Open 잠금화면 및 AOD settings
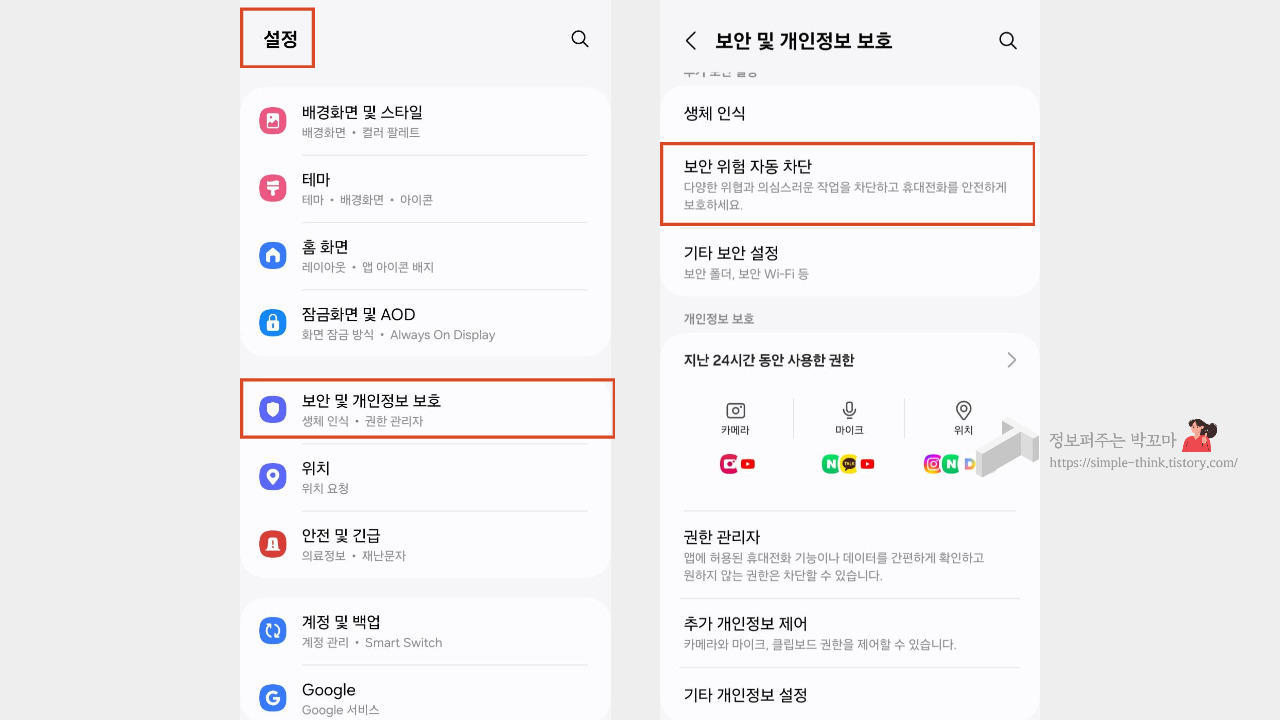Viewport: 1280px width, 720px height. (x=426, y=323)
